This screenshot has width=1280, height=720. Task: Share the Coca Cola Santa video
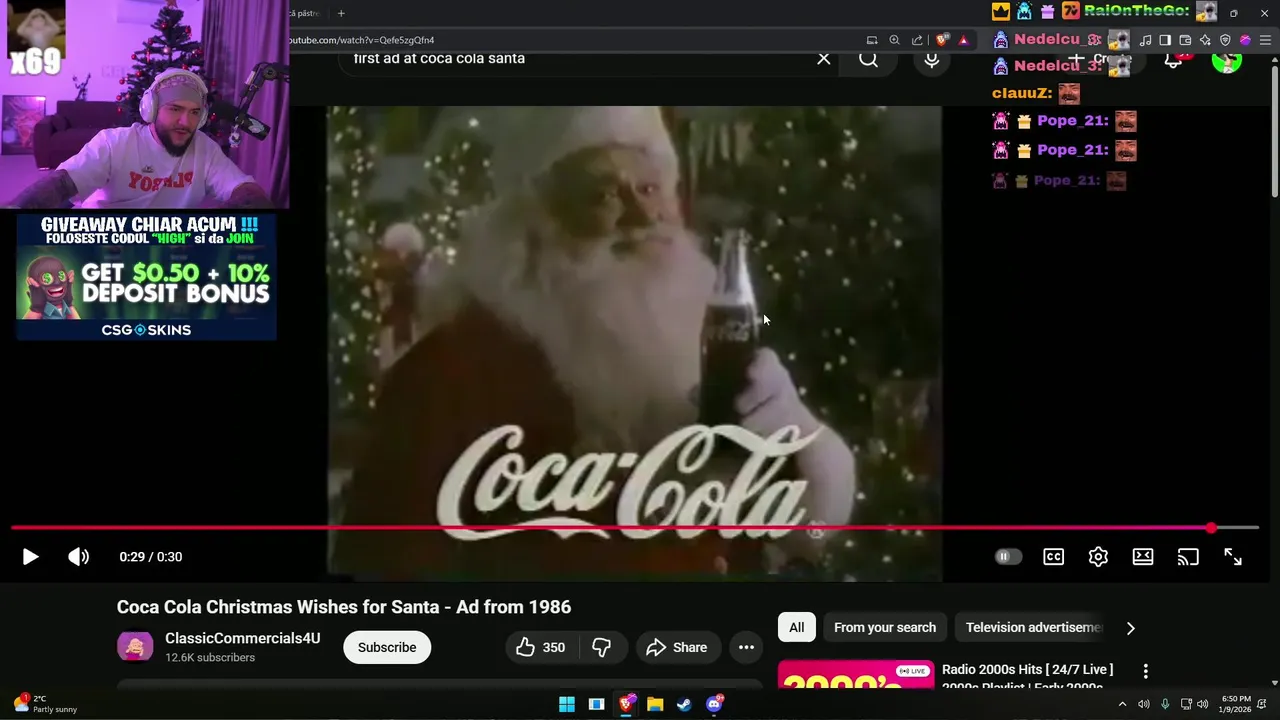tap(677, 647)
